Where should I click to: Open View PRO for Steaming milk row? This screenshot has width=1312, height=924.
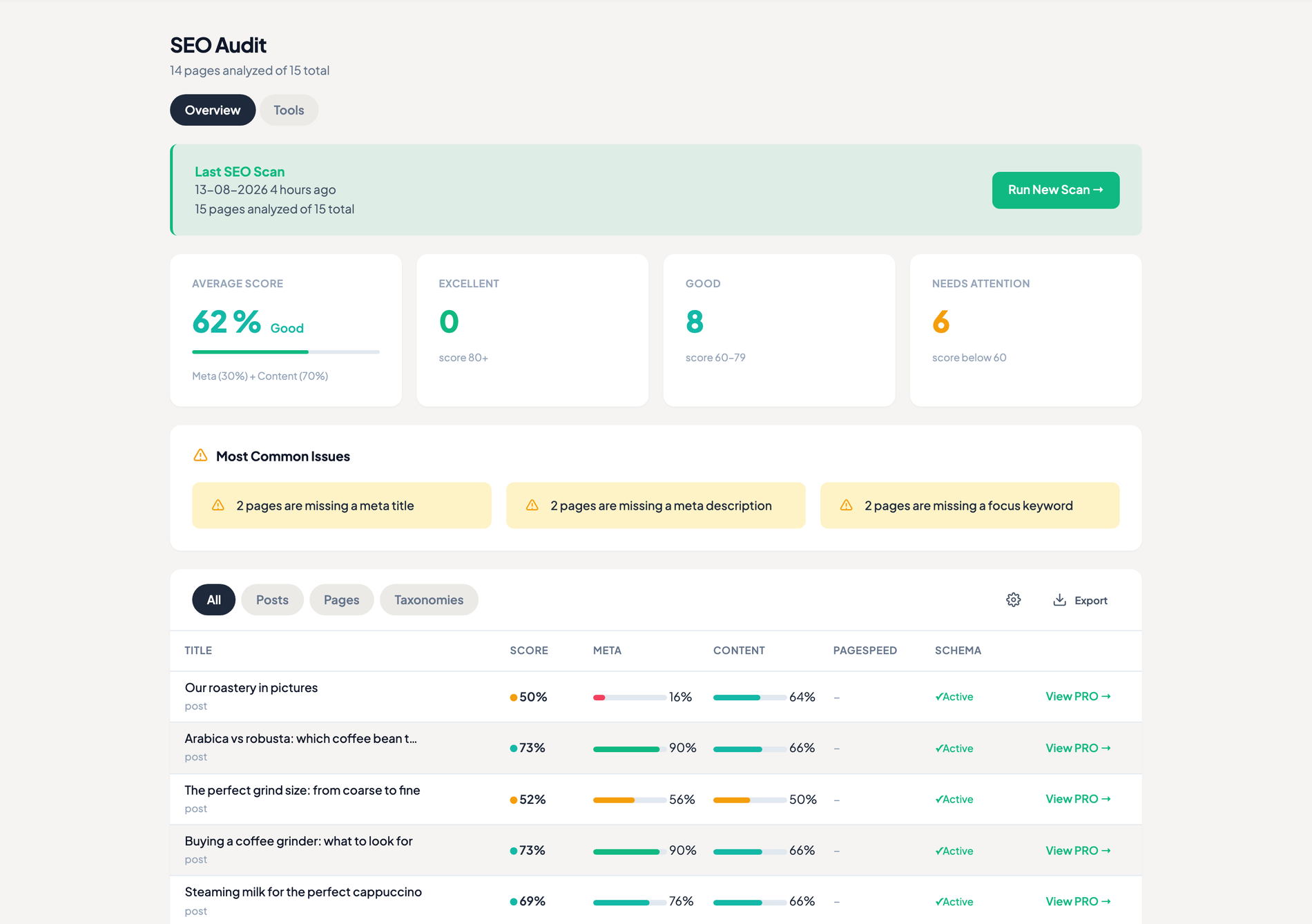1078,901
